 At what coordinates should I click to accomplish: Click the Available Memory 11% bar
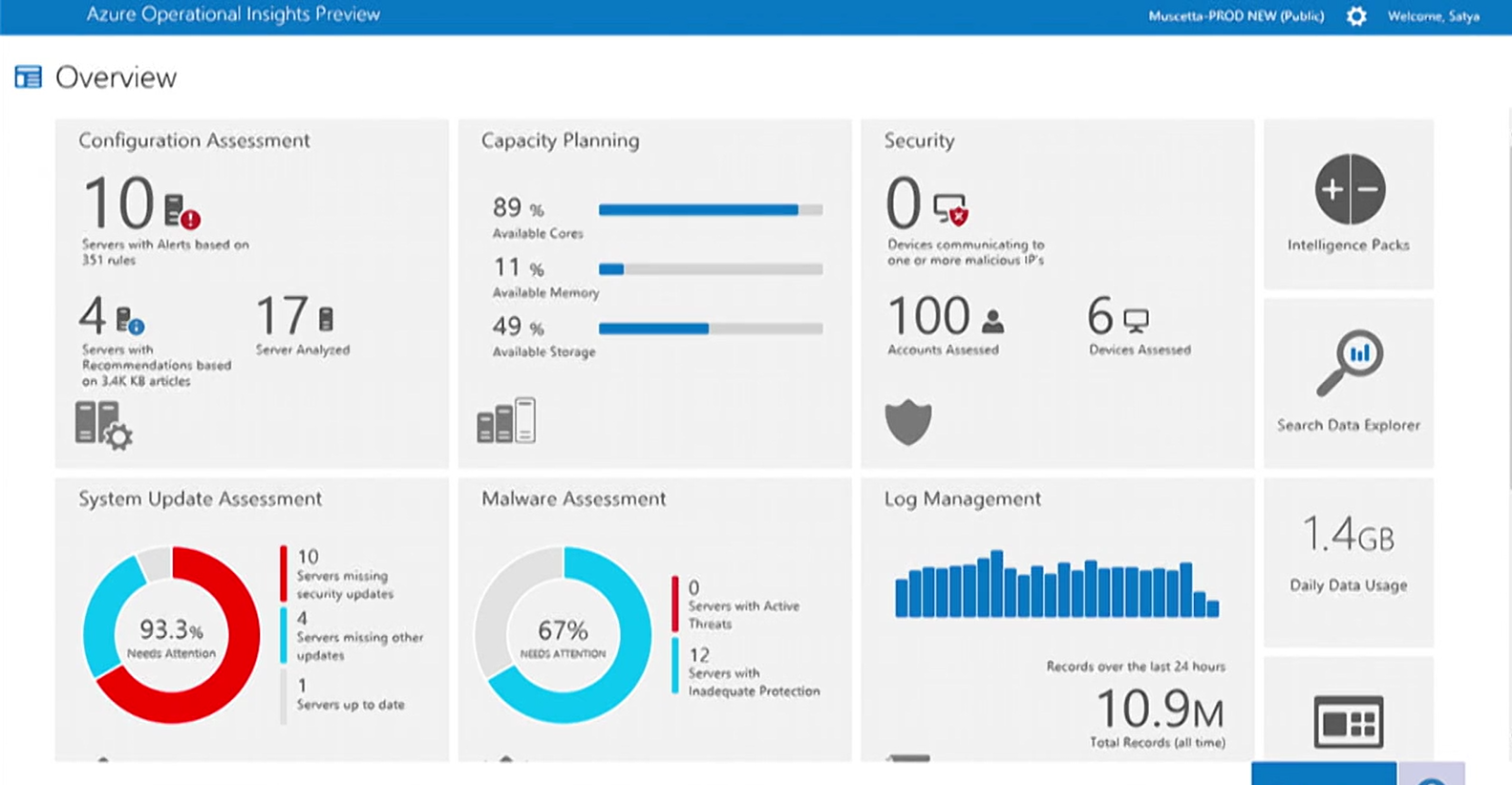pos(711,269)
